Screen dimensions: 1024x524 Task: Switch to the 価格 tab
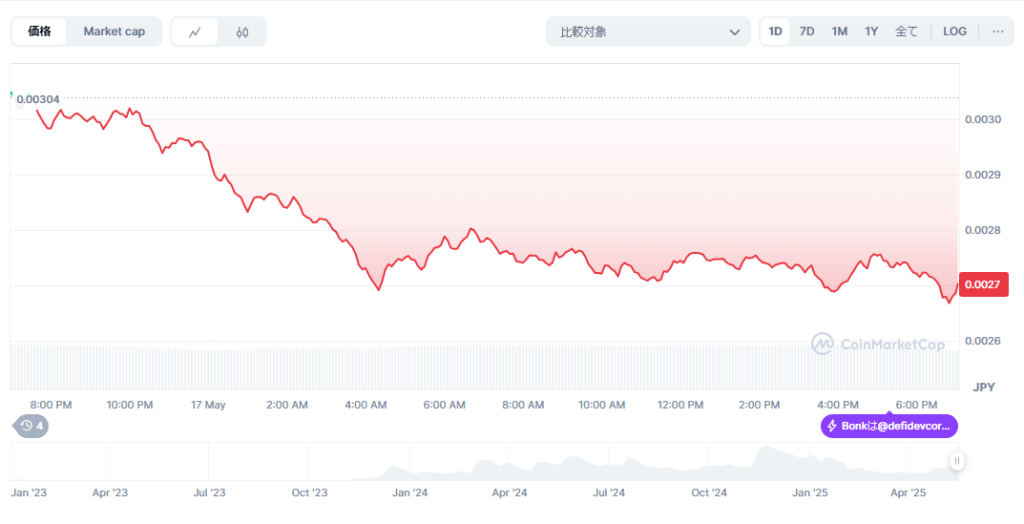tap(40, 31)
